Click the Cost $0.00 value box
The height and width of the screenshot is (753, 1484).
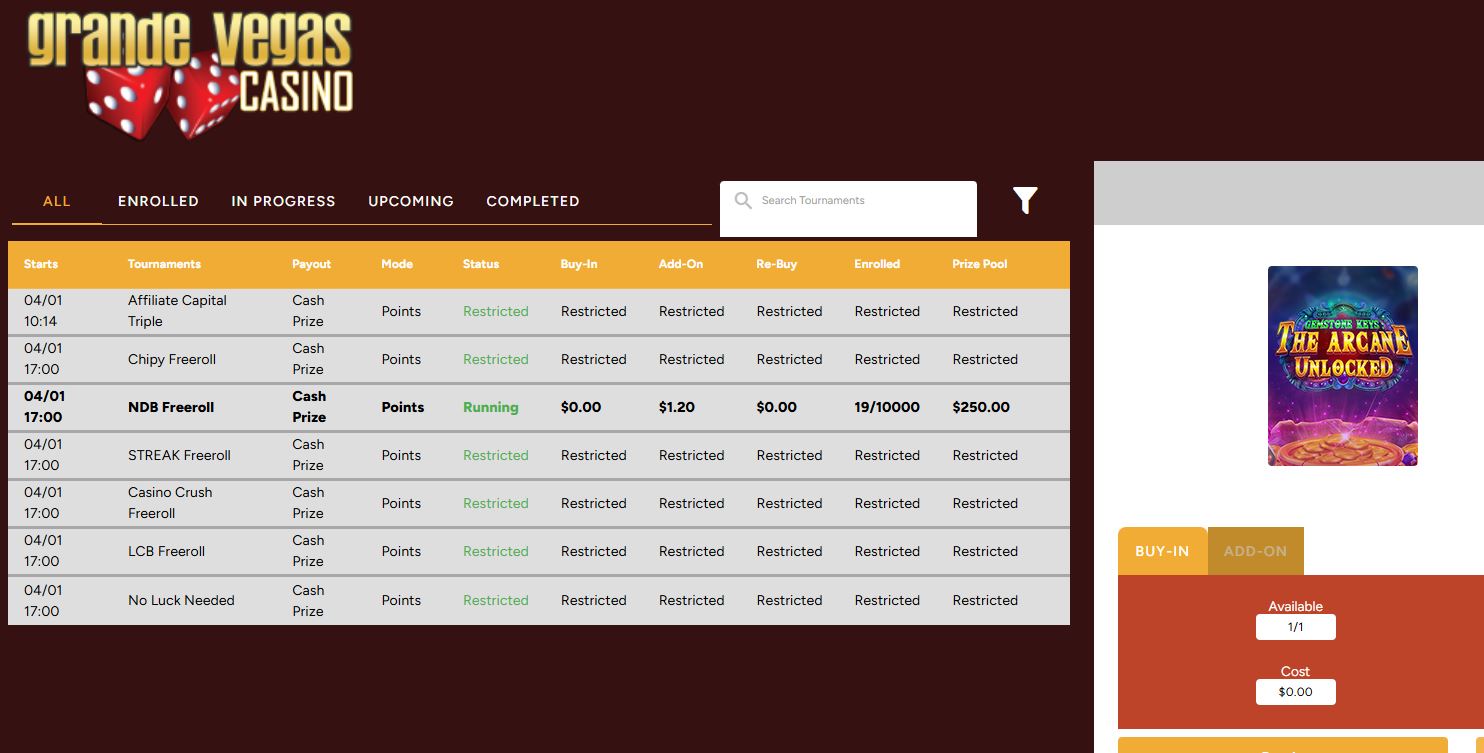point(1296,692)
